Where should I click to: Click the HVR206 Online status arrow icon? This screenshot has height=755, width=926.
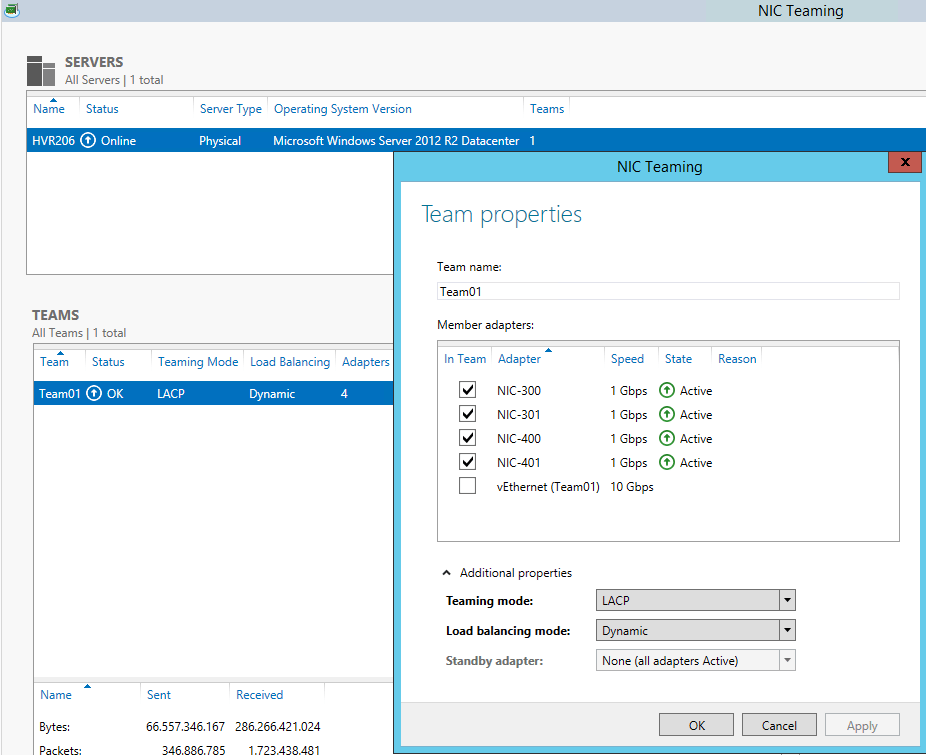[88, 141]
